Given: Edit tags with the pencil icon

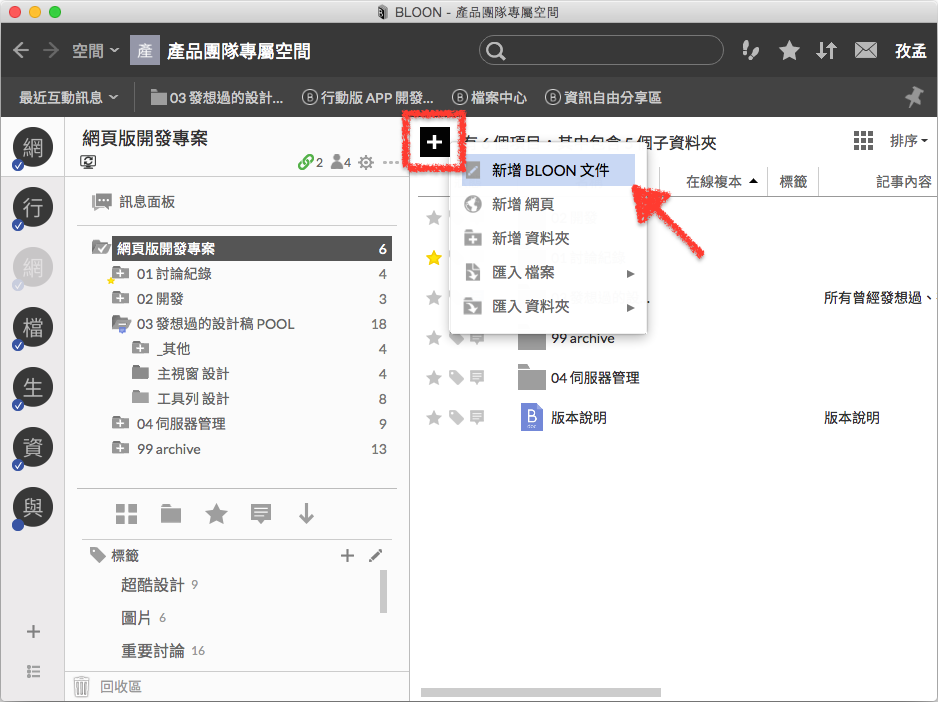Looking at the screenshot, I should pyautogui.click(x=376, y=555).
